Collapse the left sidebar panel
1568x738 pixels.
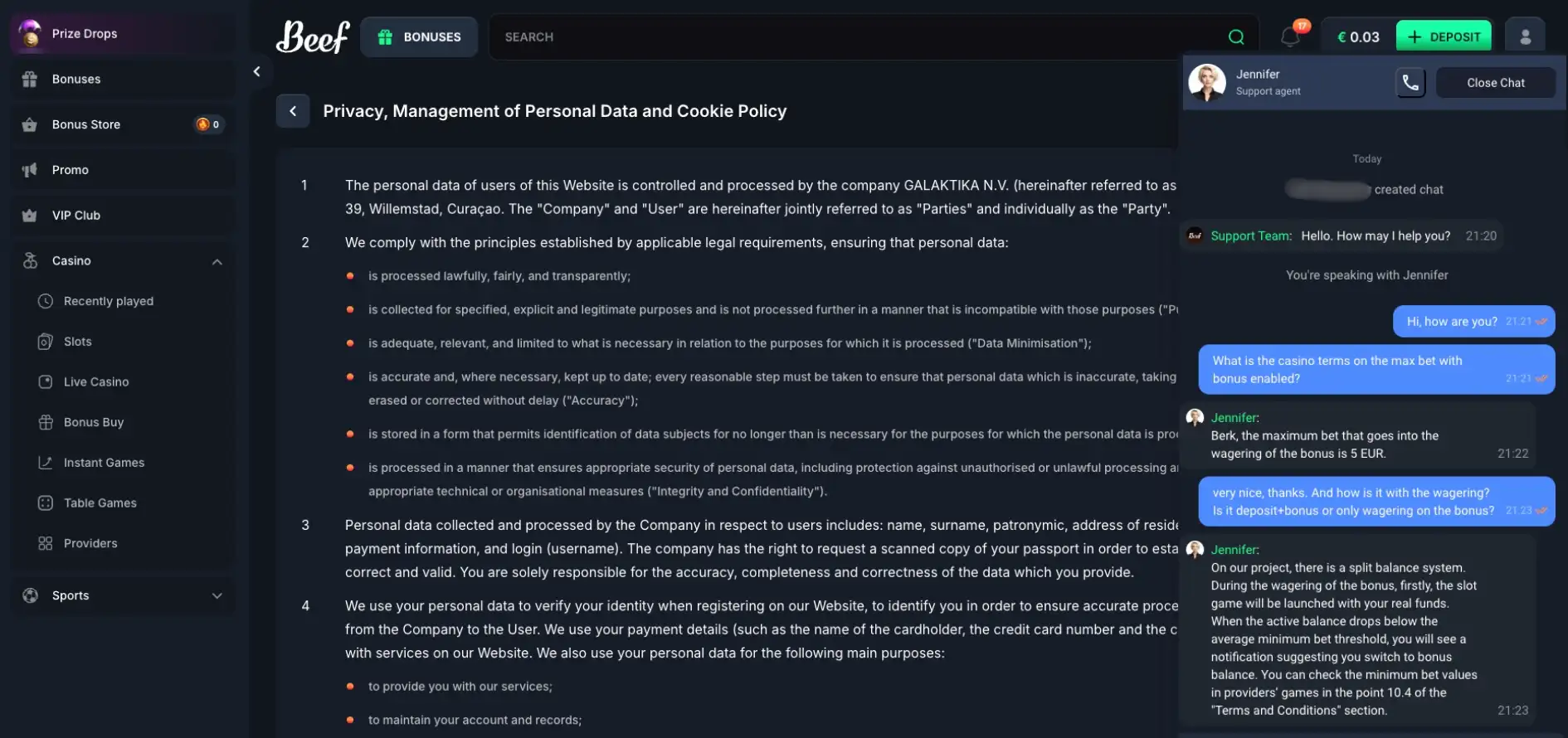coord(257,71)
